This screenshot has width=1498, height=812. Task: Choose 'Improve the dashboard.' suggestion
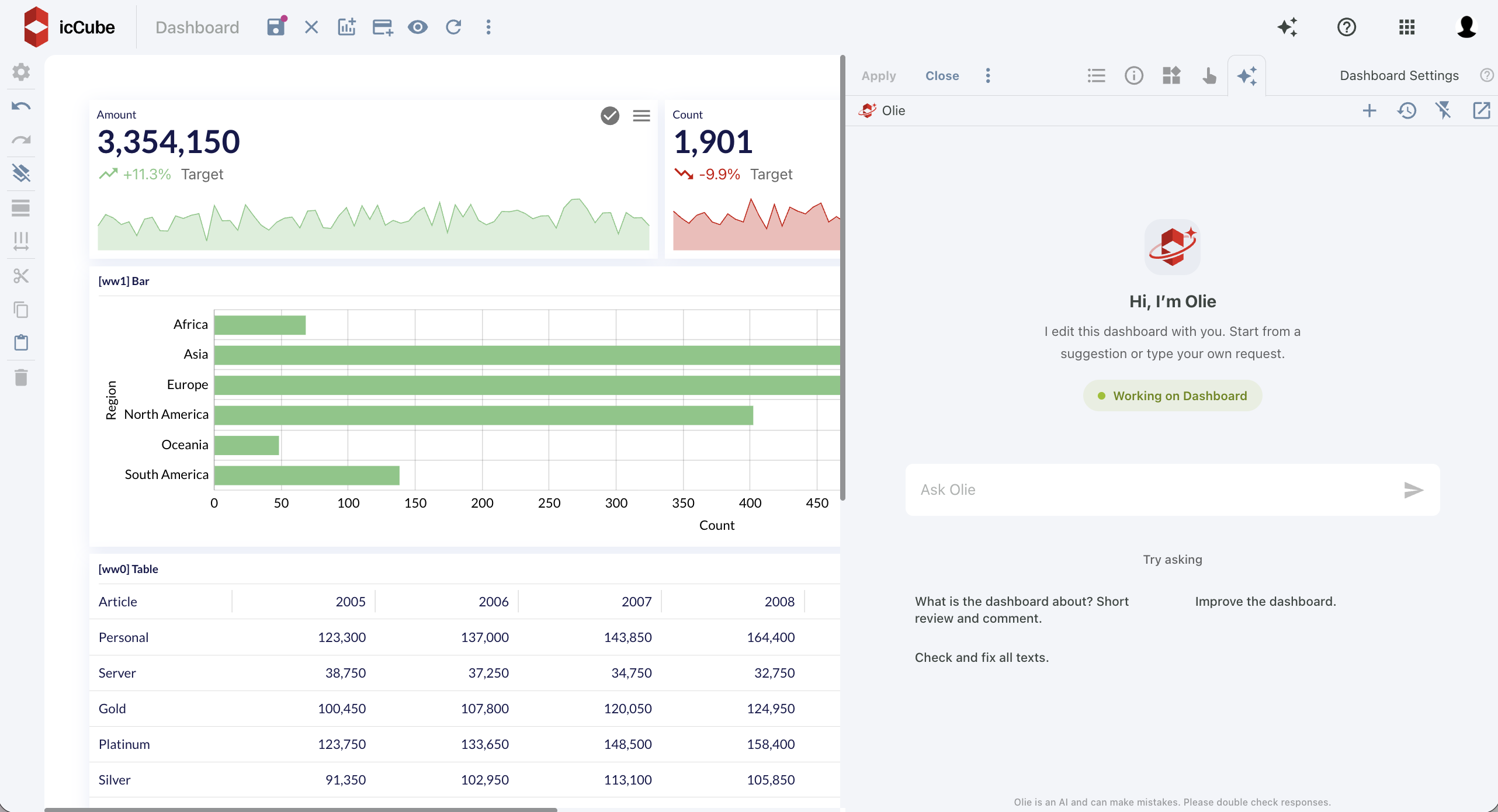[1265, 601]
